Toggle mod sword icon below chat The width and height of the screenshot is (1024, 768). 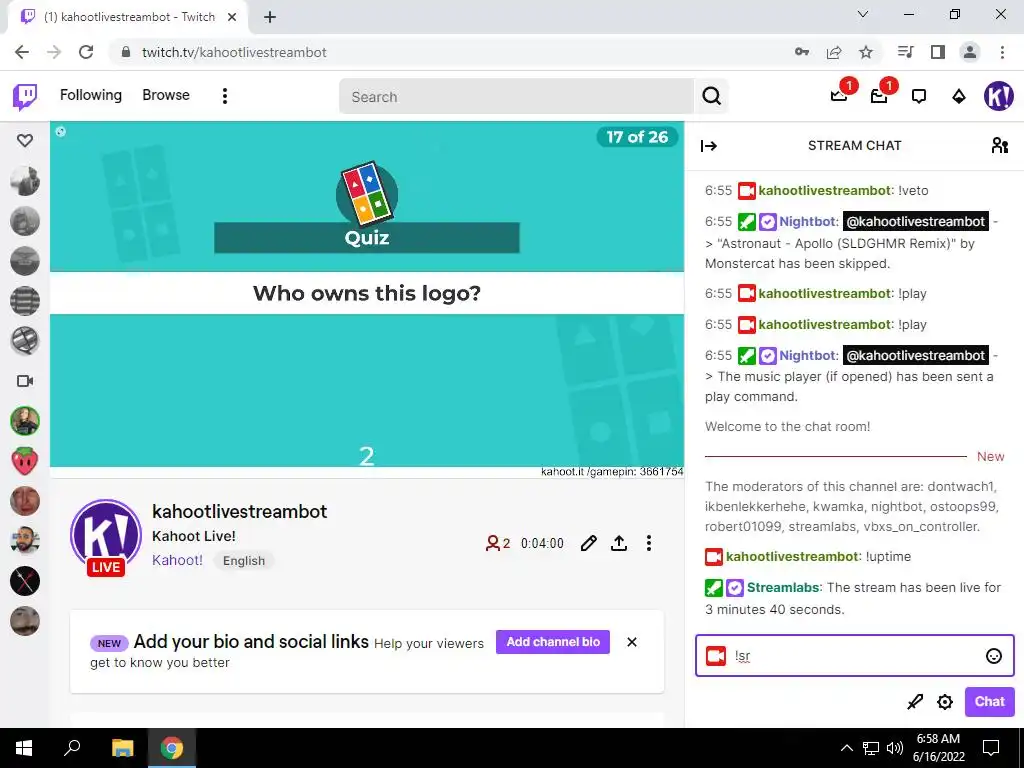click(915, 702)
